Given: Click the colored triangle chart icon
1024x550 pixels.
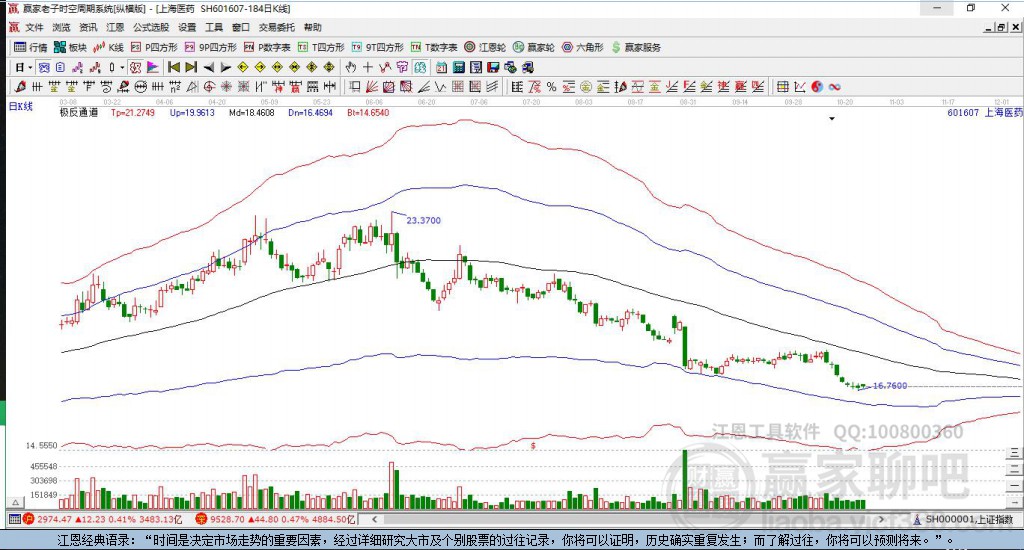Looking at the screenshot, I should [152, 67].
